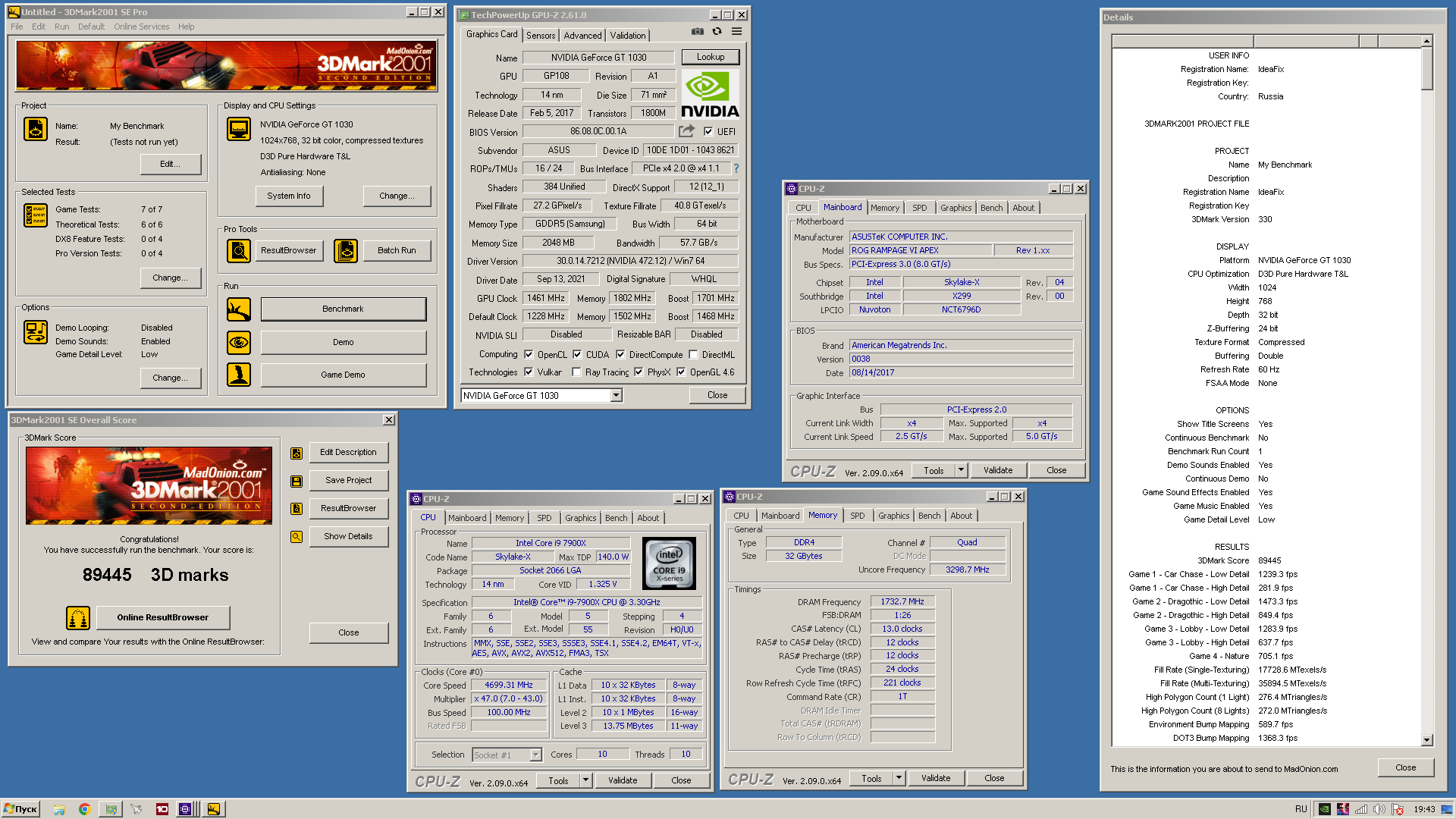Open the Online Services menu in 3DMark2001
Image resolution: width=1456 pixels, height=819 pixels.
(x=142, y=27)
